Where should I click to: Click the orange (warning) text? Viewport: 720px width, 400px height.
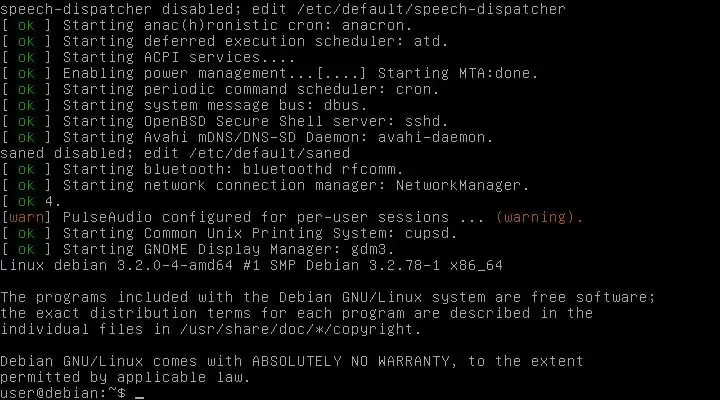coord(540,217)
